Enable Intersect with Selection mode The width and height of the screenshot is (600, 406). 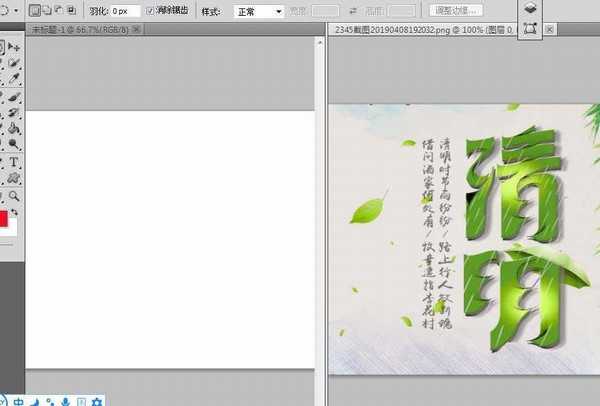click(x=70, y=10)
